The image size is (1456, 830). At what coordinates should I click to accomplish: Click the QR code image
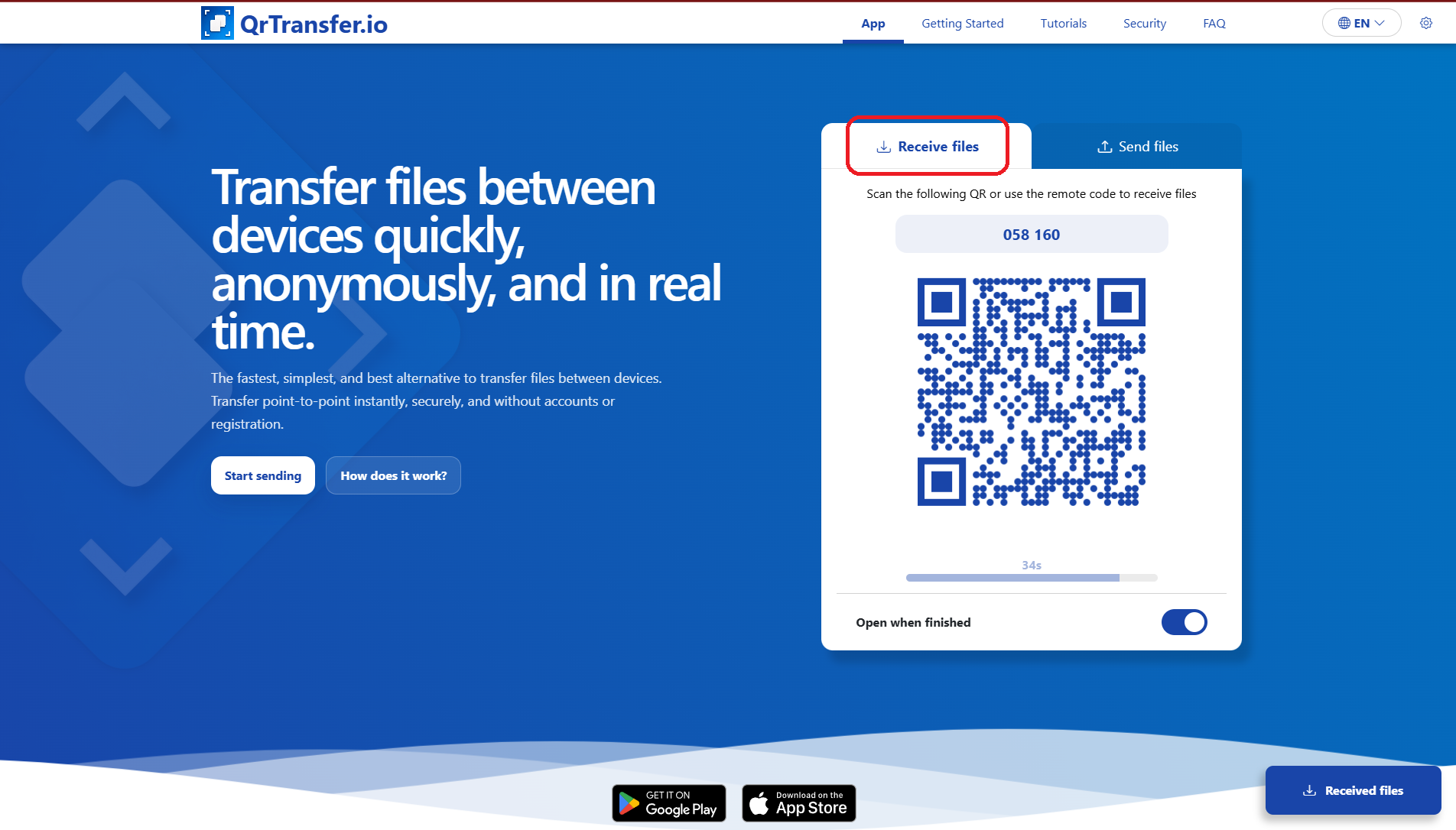(1031, 391)
